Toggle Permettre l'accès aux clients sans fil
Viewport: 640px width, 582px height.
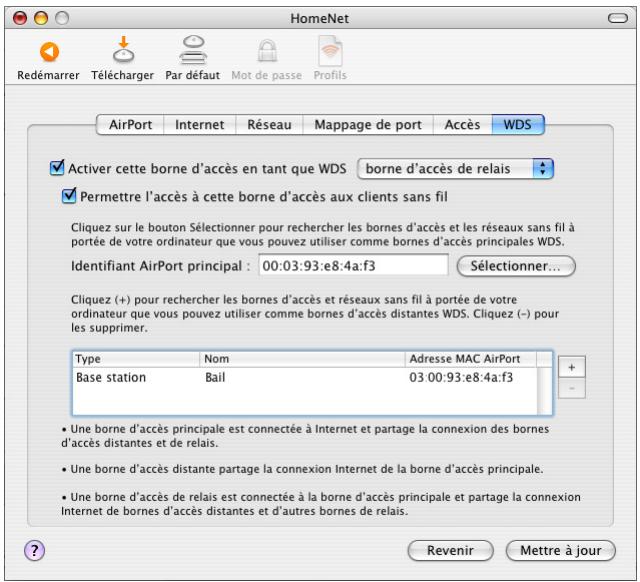69,196
